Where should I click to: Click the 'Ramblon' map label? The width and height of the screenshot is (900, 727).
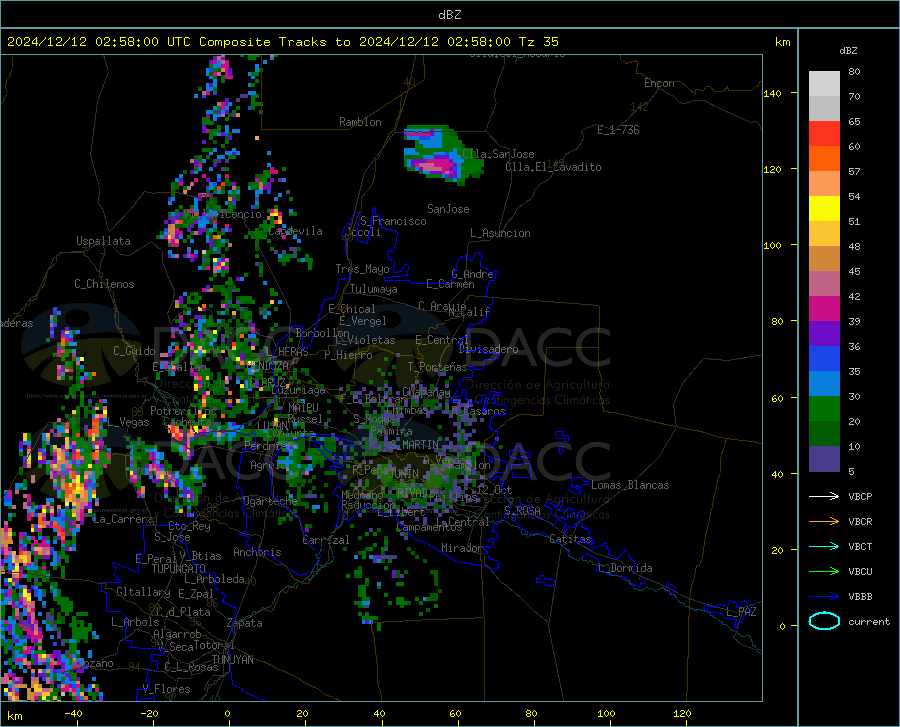(360, 122)
